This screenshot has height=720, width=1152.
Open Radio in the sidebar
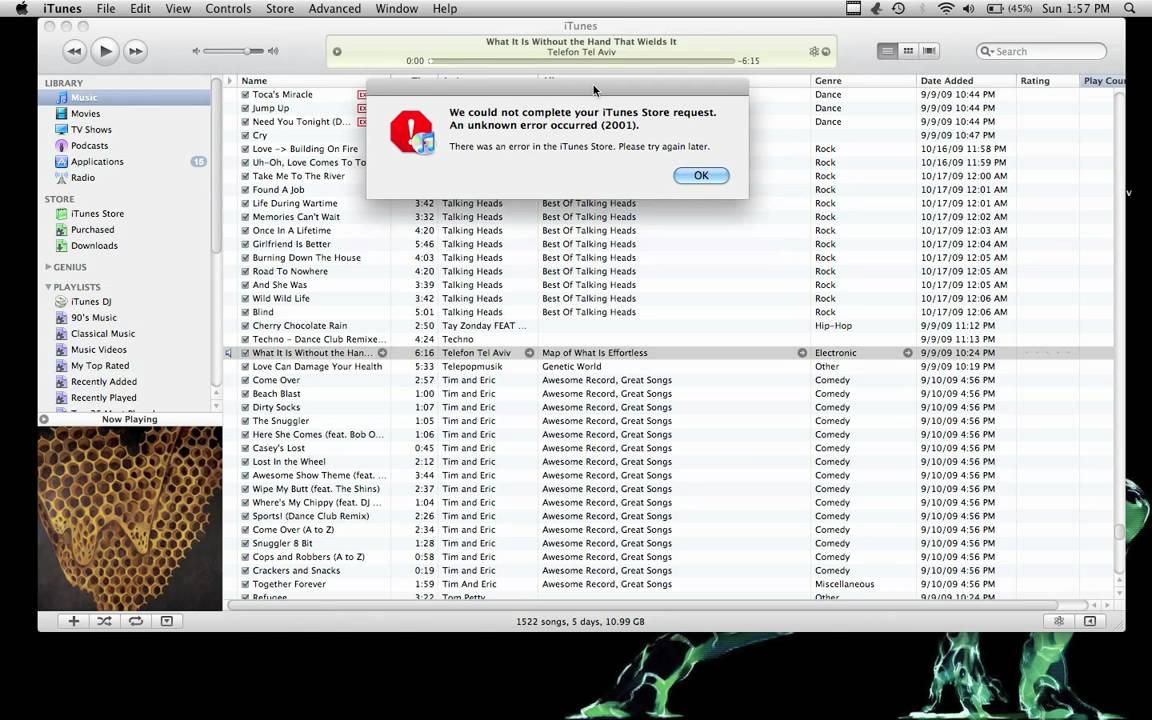click(82, 178)
